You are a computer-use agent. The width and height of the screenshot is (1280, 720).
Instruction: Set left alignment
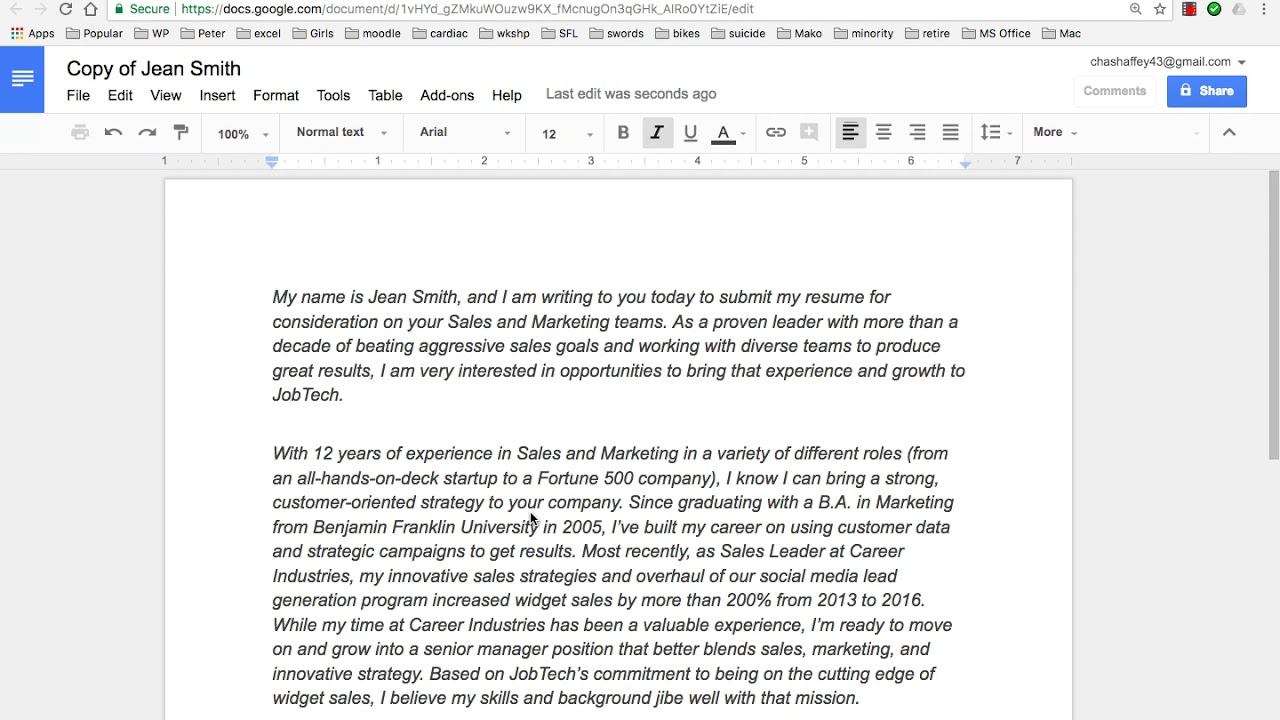point(850,132)
